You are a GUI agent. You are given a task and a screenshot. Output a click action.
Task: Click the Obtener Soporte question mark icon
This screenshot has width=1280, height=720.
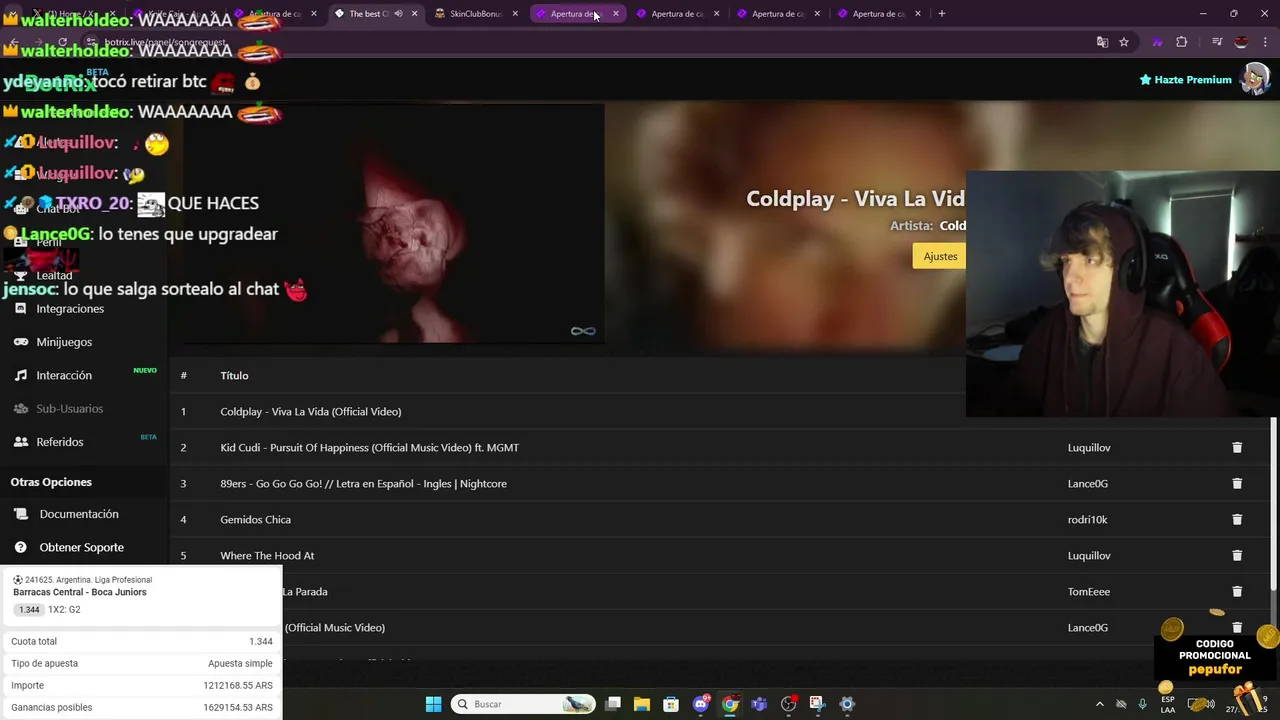(x=21, y=547)
